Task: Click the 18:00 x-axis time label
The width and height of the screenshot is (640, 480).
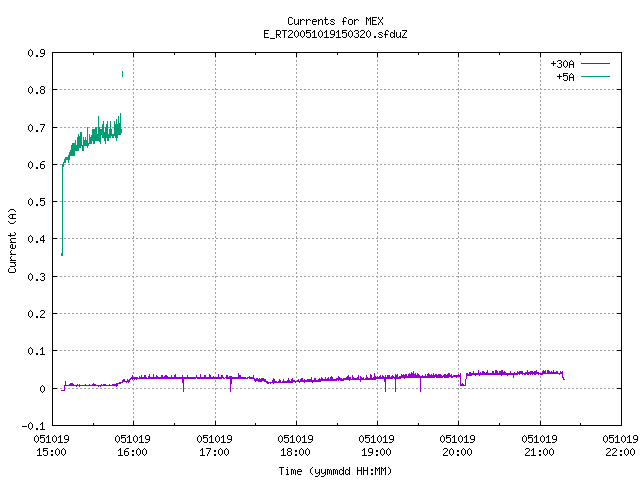Action: coord(295,452)
